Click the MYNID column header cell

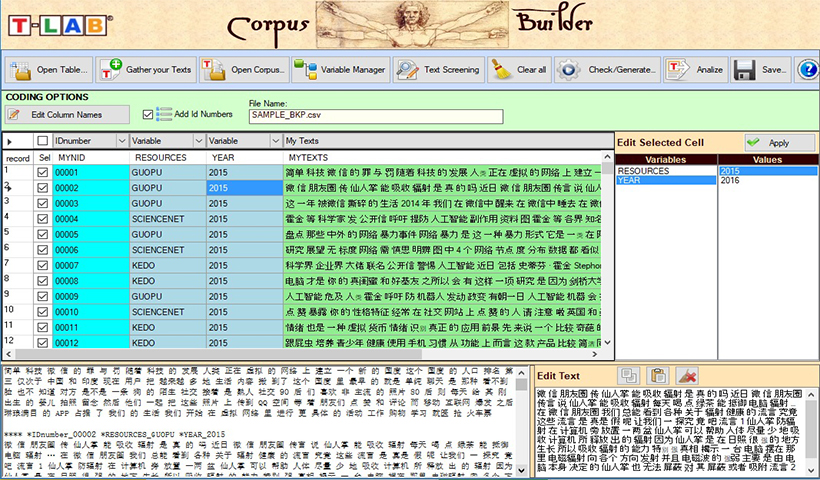[x=91, y=157]
